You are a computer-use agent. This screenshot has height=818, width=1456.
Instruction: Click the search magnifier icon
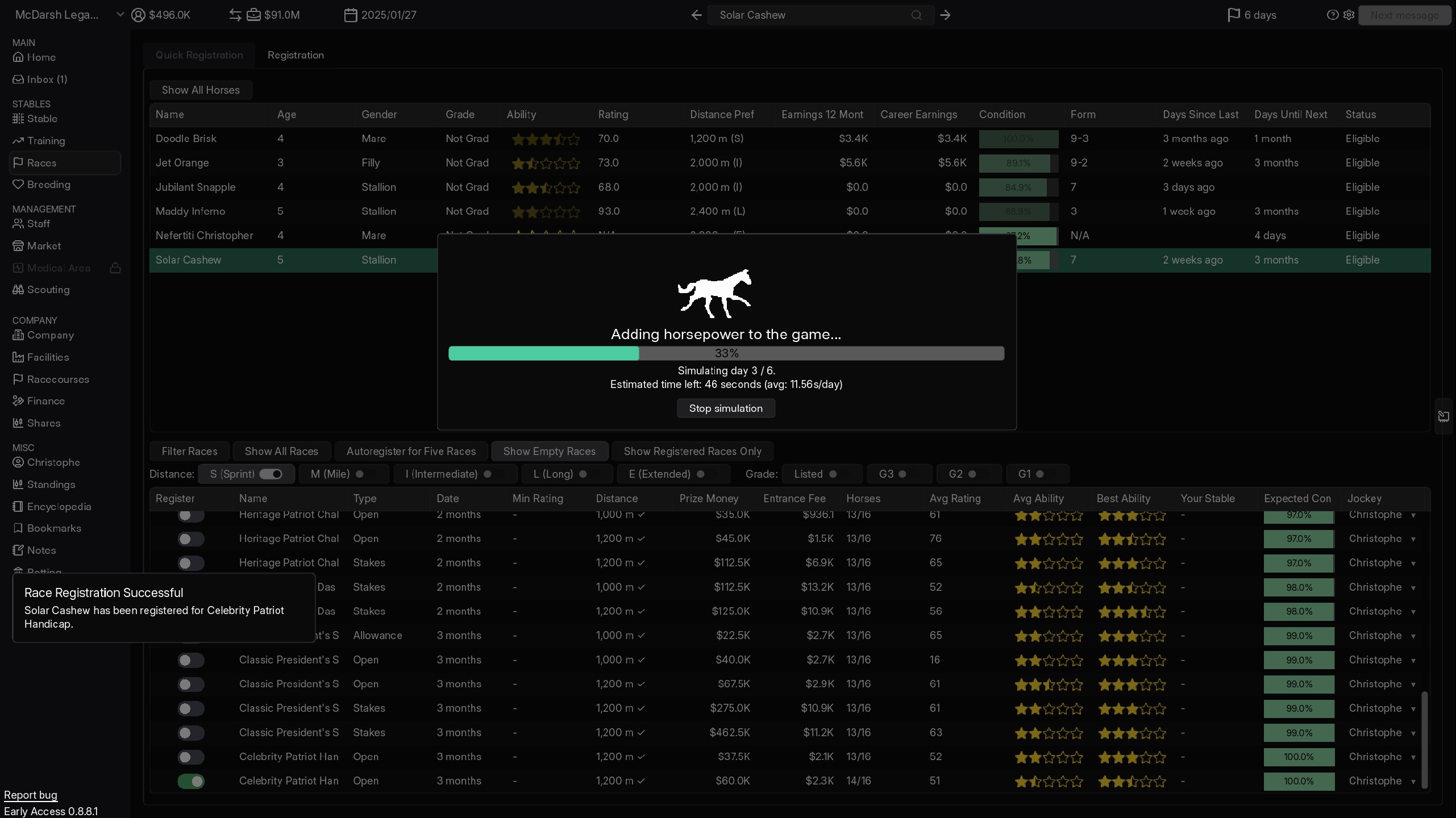[x=916, y=15]
